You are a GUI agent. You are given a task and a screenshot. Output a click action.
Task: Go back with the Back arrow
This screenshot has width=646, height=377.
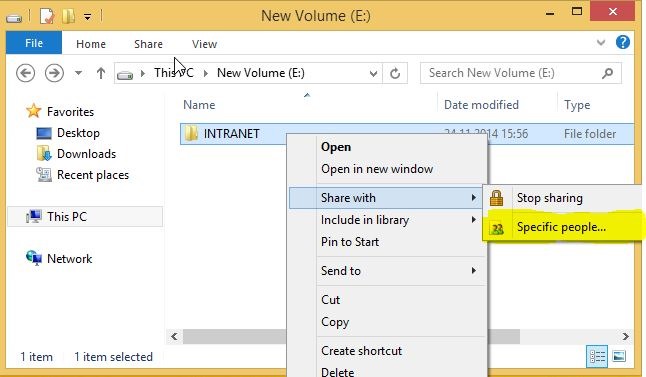point(25,73)
